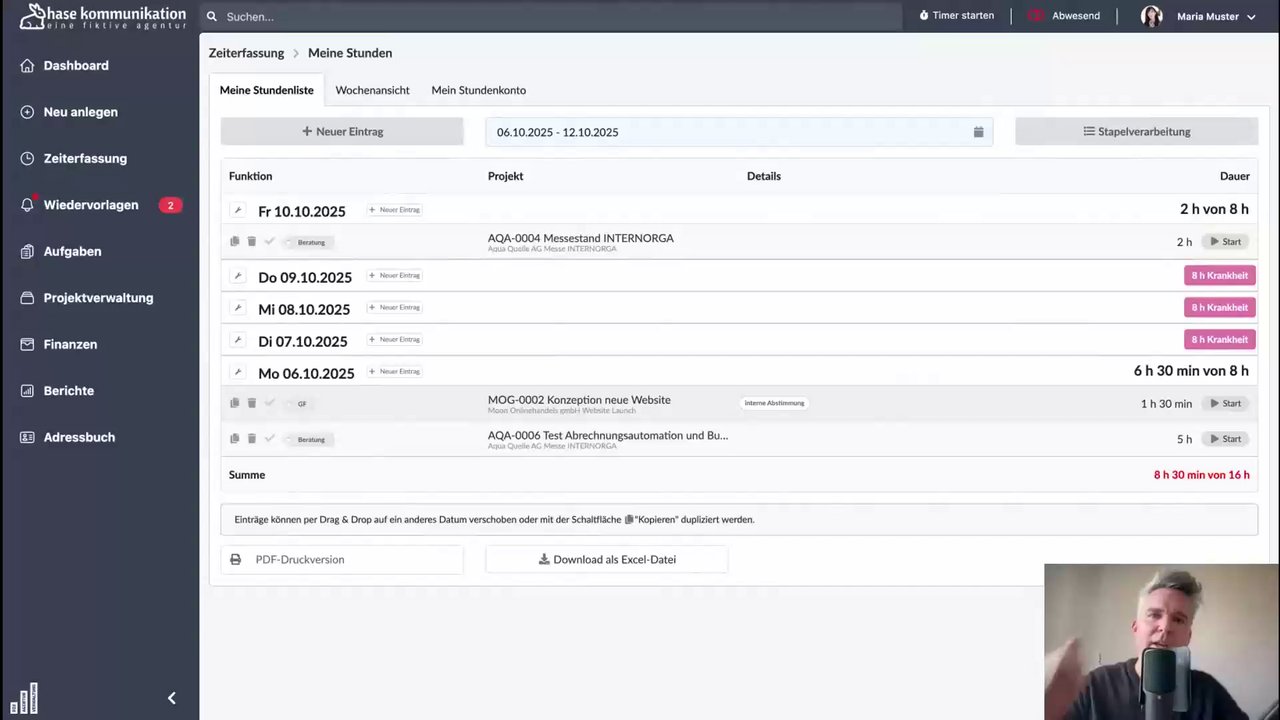Collapse the sidebar with the chevron arrow
The width and height of the screenshot is (1280, 720).
coord(171,698)
